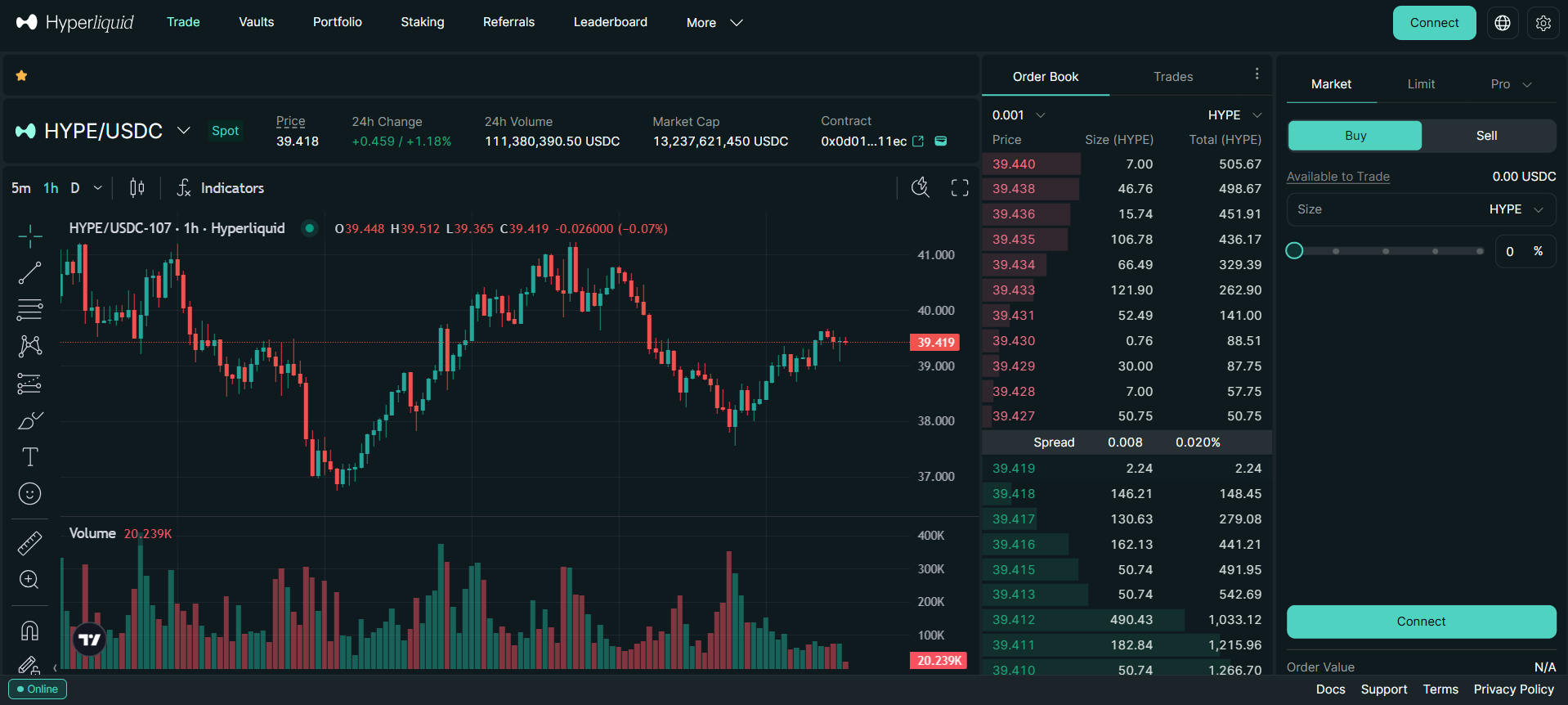
Task: Open the 0.001 price grouping dropdown
Action: 1018,115
